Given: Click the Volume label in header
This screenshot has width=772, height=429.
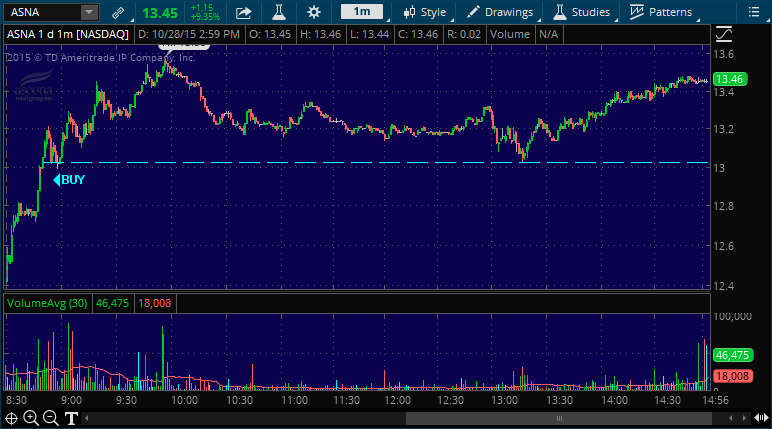Looking at the screenshot, I should click(x=510, y=34).
